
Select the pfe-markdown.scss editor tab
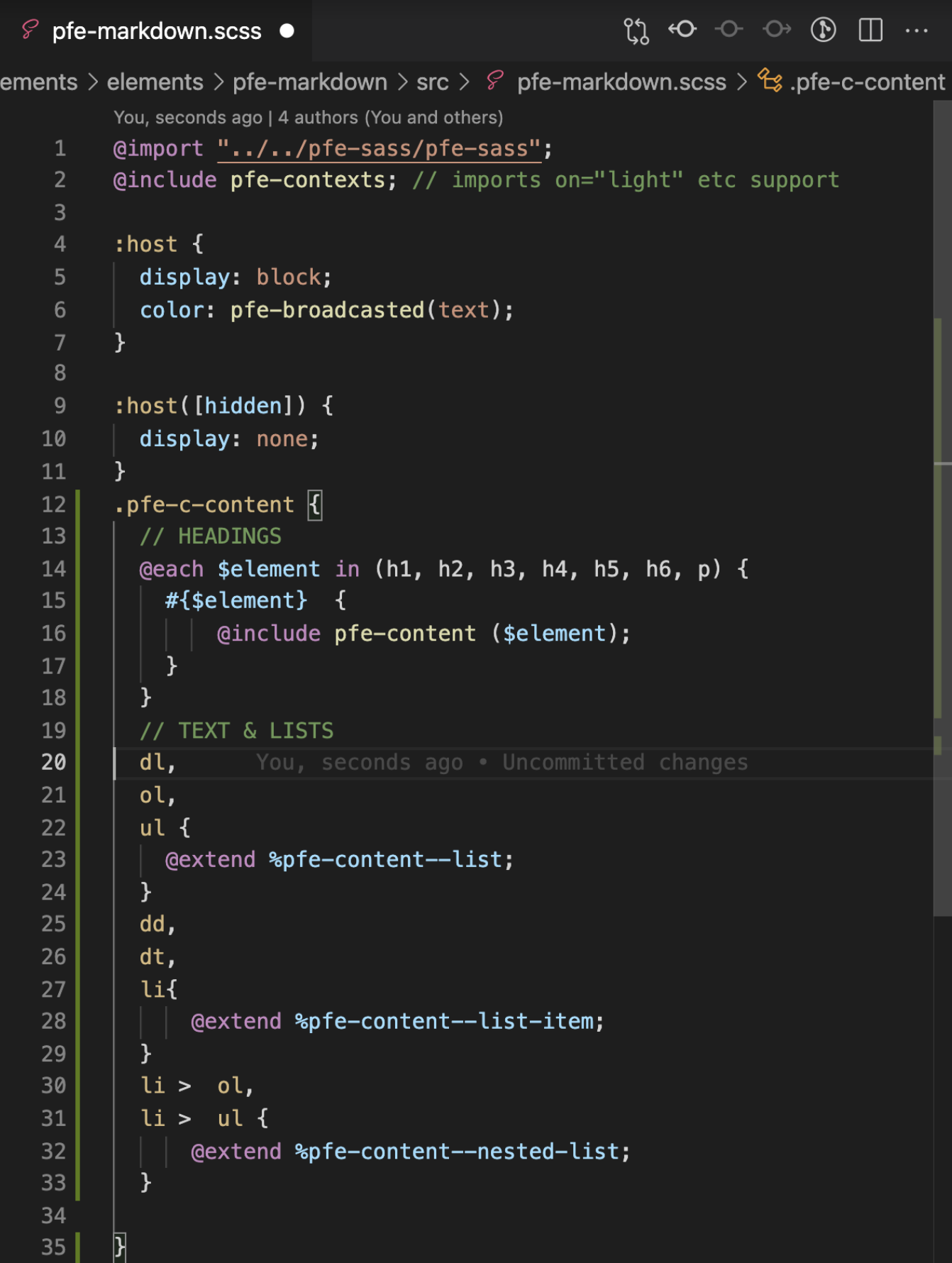click(x=156, y=31)
